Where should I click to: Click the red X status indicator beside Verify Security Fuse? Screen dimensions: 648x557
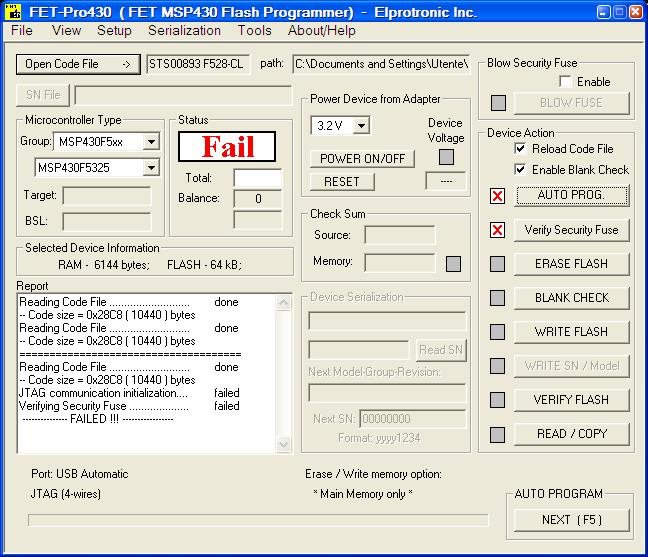pos(497,230)
